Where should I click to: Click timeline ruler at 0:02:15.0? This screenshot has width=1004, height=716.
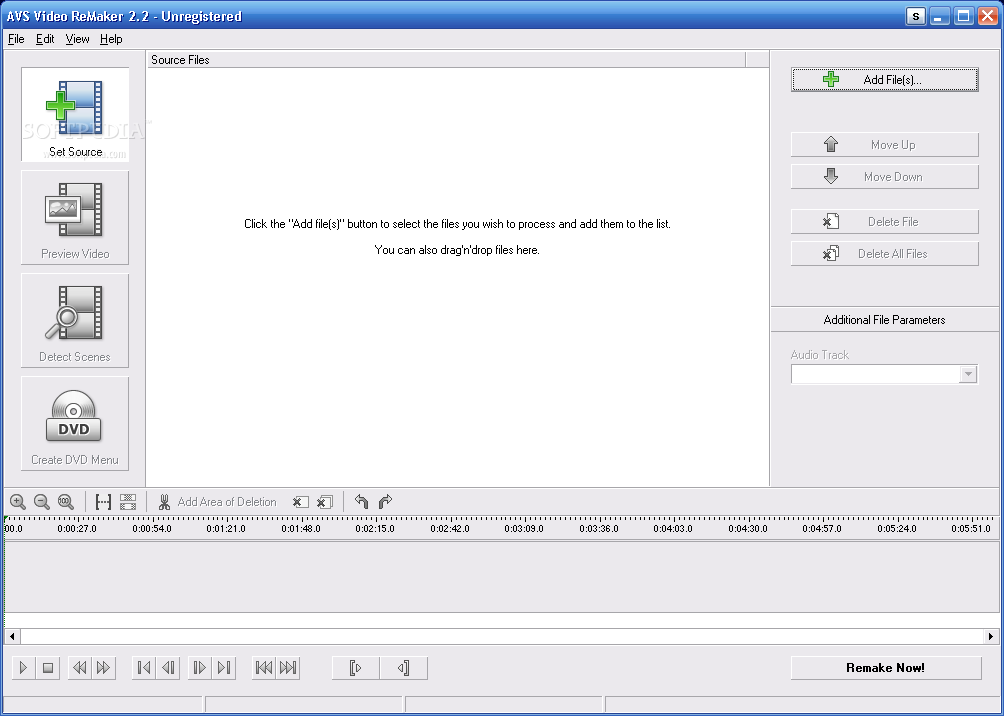pos(375,528)
